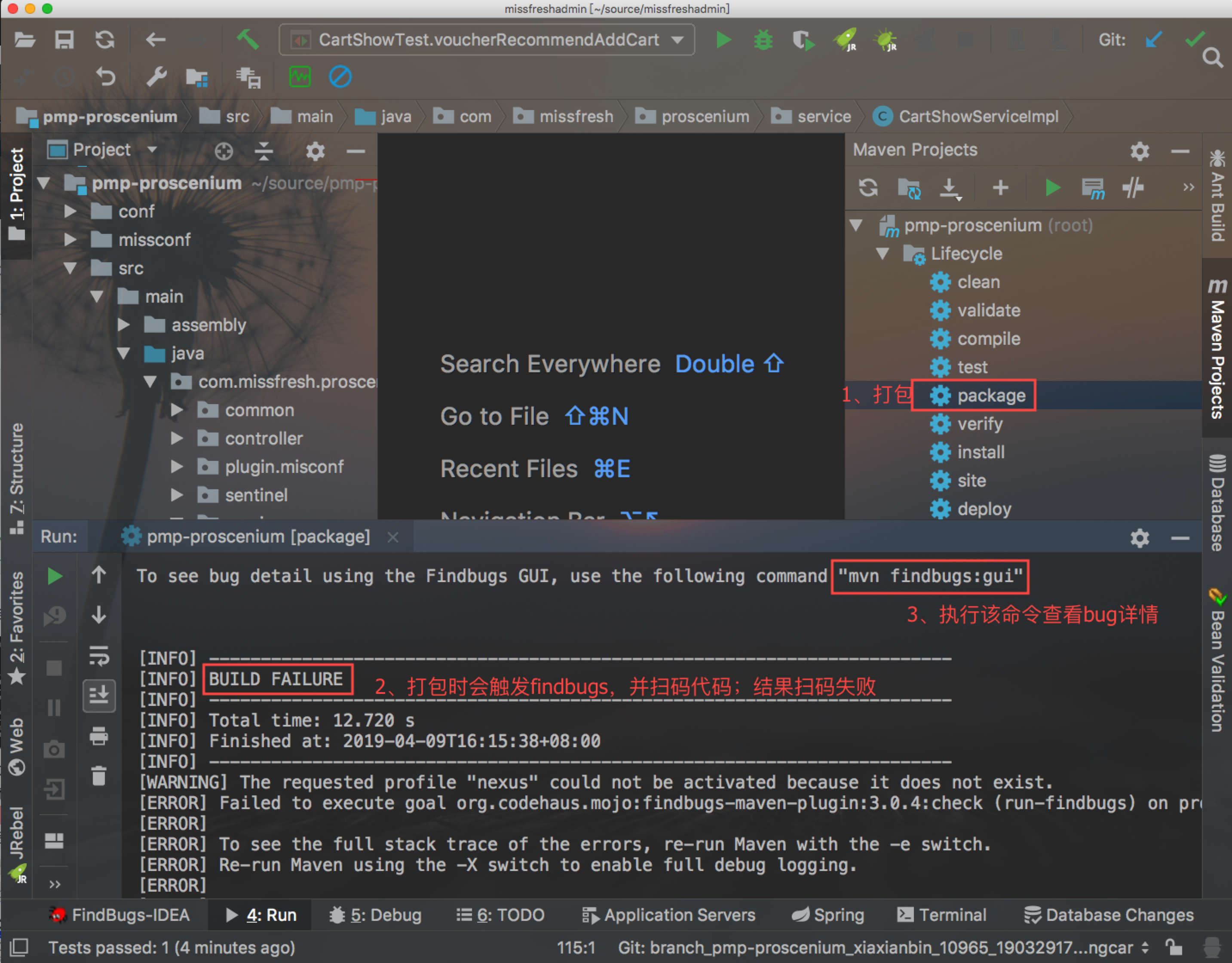Open the FindBugs-IDEA tool window tab
Screen dimensions: 1232x963
(120, 914)
